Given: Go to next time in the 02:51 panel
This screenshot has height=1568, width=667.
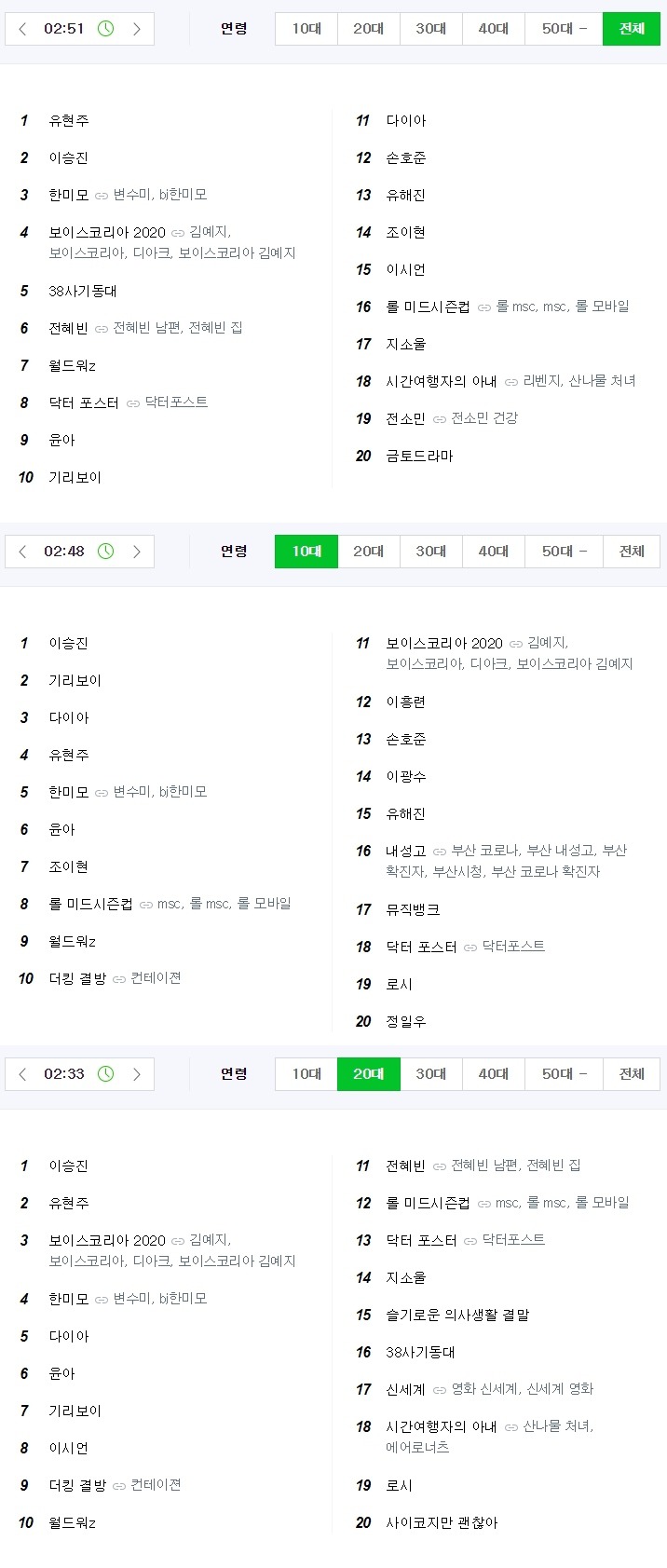Looking at the screenshot, I should click(137, 29).
